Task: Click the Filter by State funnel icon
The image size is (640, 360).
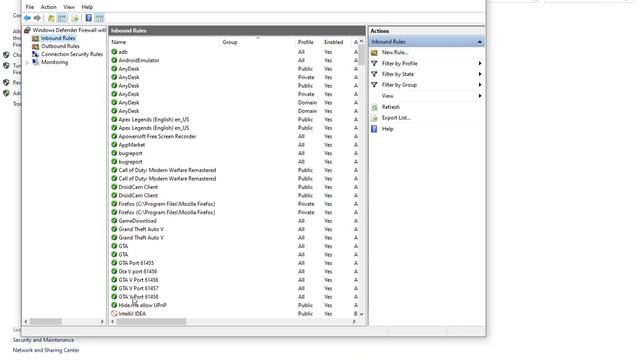Action: pos(374,74)
